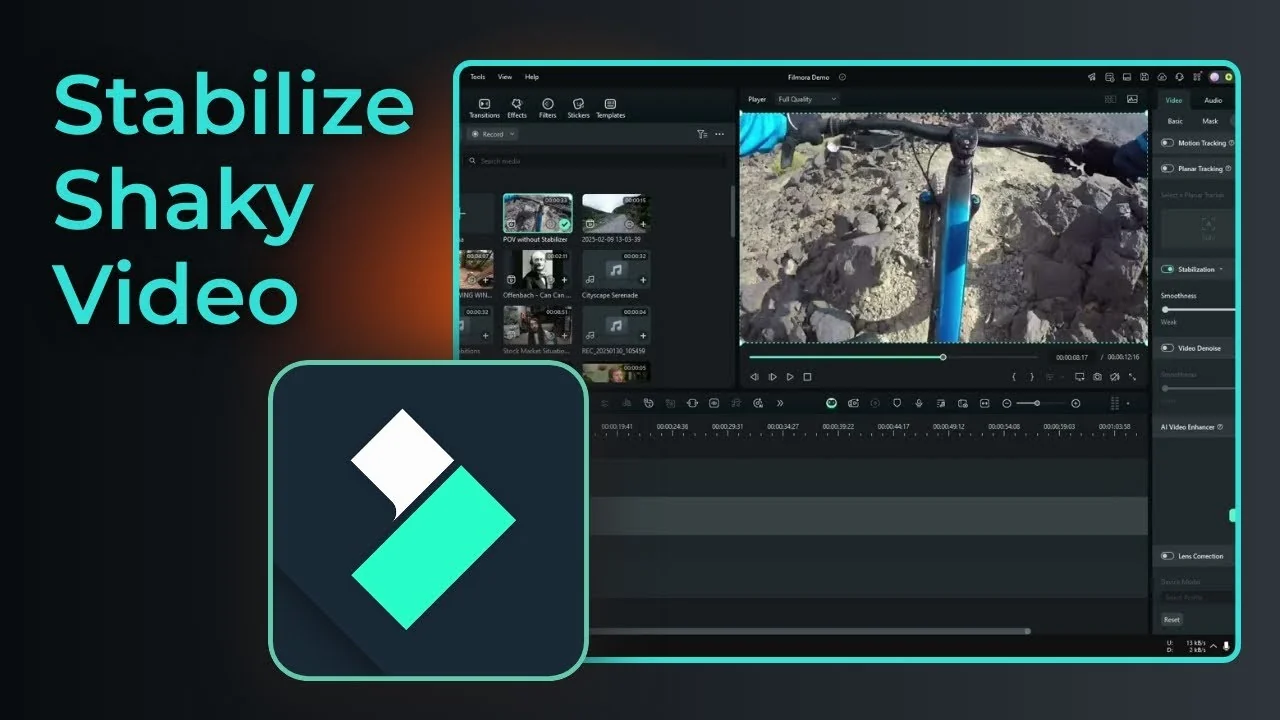The height and width of the screenshot is (720, 1280).
Task: Open the Effects panel
Action: coord(516,107)
